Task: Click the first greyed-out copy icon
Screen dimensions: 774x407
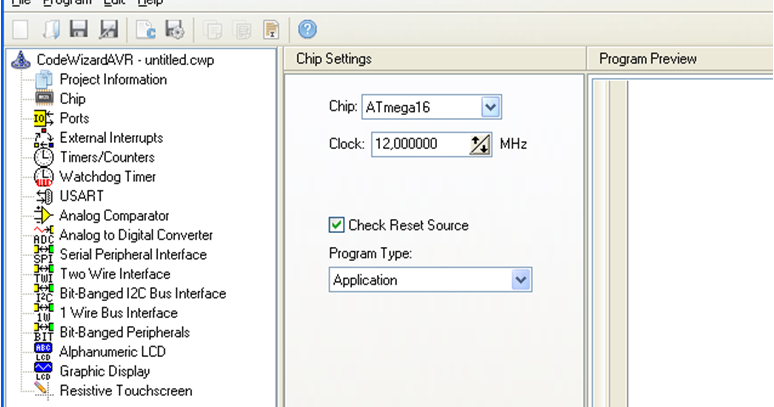Action: tap(212, 30)
